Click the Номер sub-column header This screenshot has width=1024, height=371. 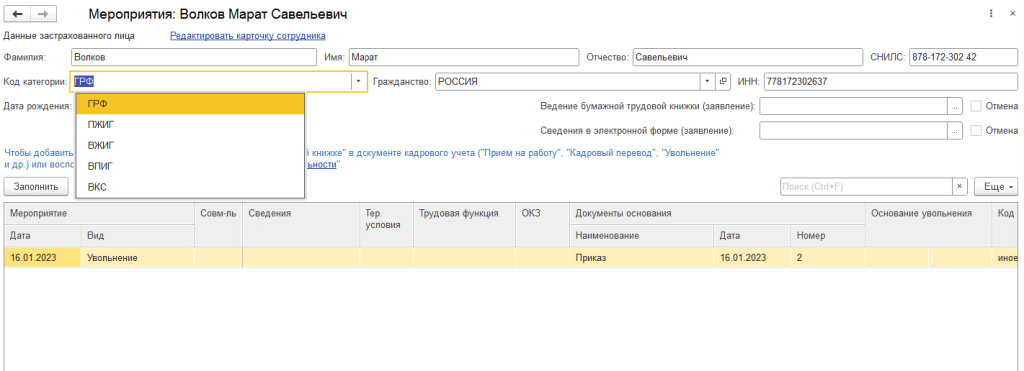click(x=827, y=235)
